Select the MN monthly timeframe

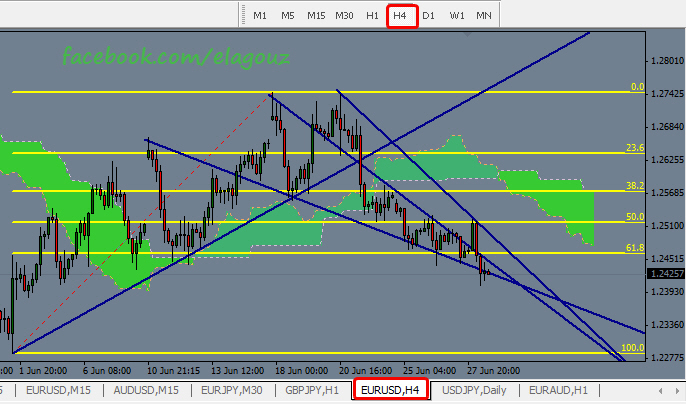click(484, 16)
